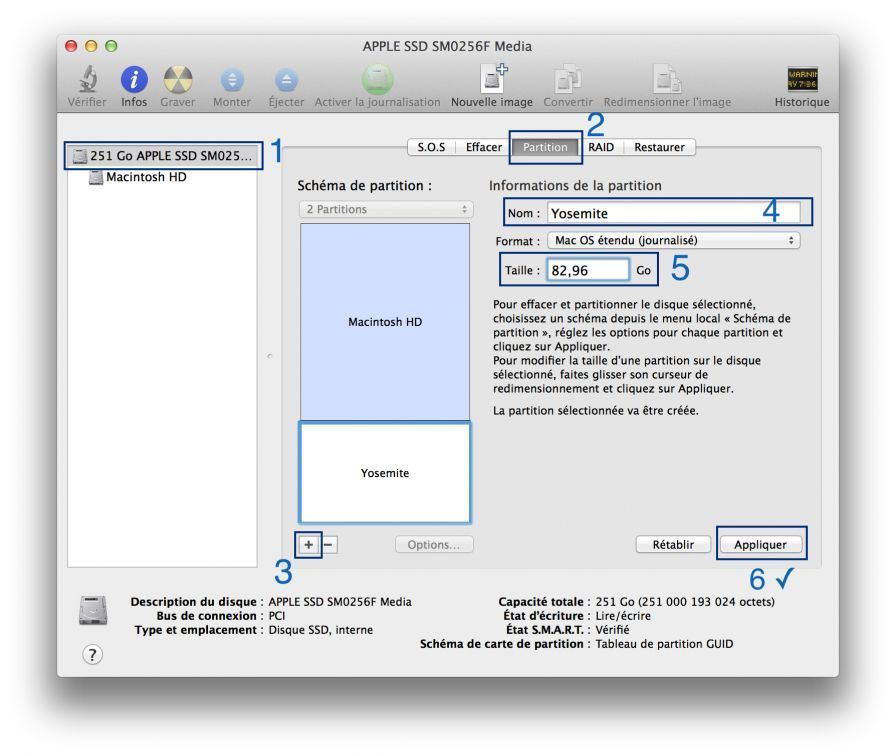Click the Nom field containing Yosemite
Image resolution: width=896 pixels, height=756 pixels.
(674, 213)
